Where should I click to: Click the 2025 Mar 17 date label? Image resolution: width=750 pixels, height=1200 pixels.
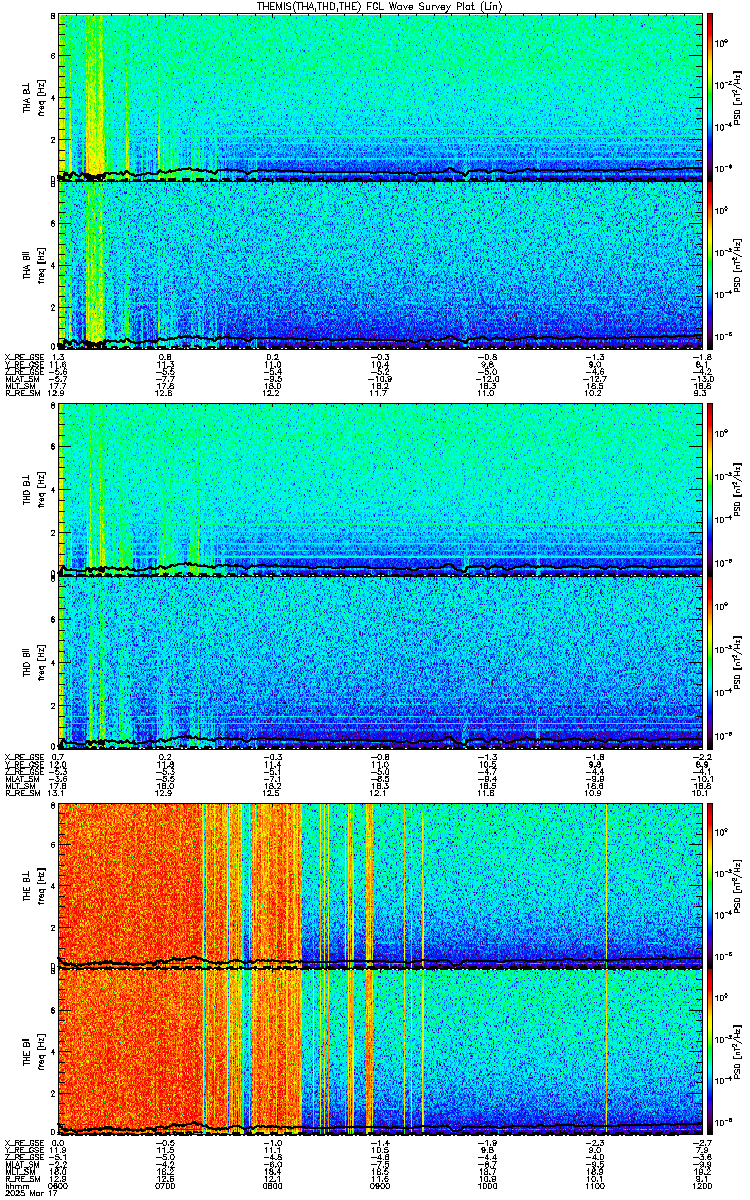(x=25, y=1193)
